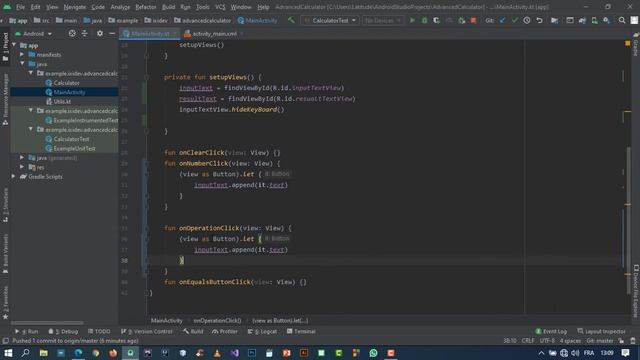Screen dimensions: 640x360
Task: Collapse the java folder
Action: coord(22,64)
